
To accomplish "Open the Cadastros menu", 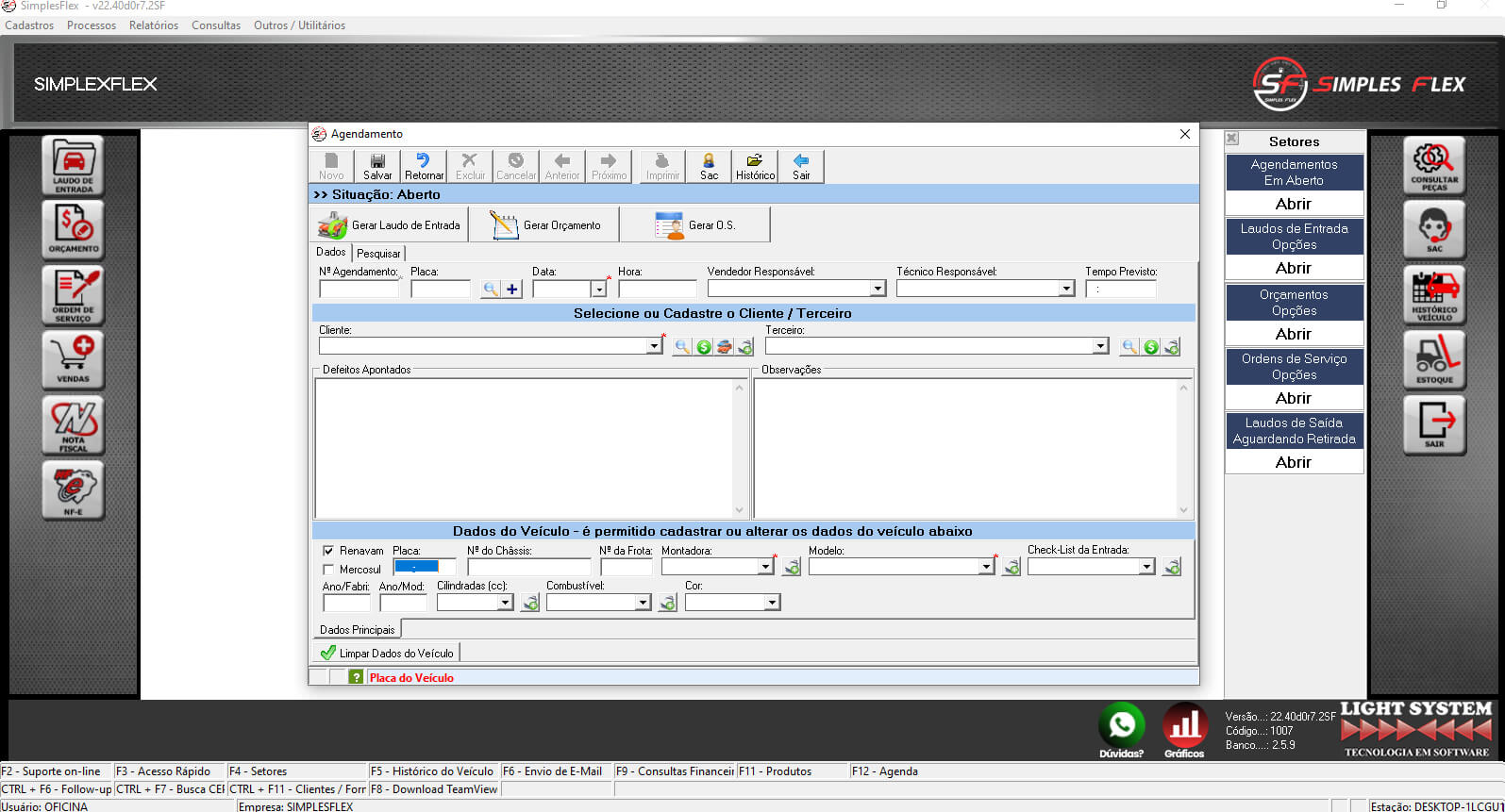I will click(x=29, y=25).
